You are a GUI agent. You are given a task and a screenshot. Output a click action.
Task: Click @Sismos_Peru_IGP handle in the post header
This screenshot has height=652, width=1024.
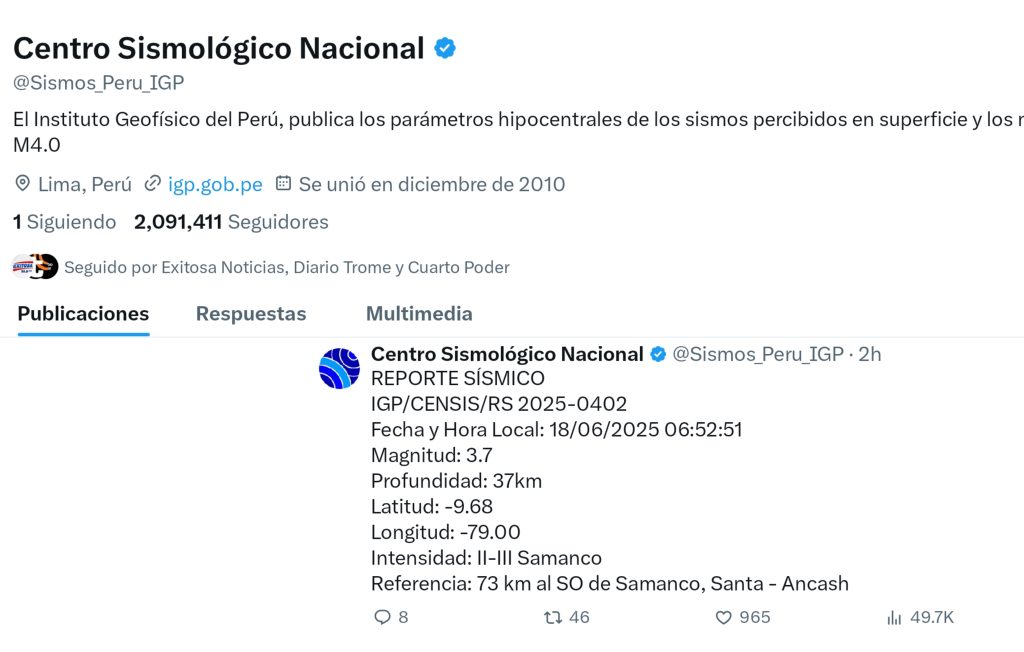(758, 354)
